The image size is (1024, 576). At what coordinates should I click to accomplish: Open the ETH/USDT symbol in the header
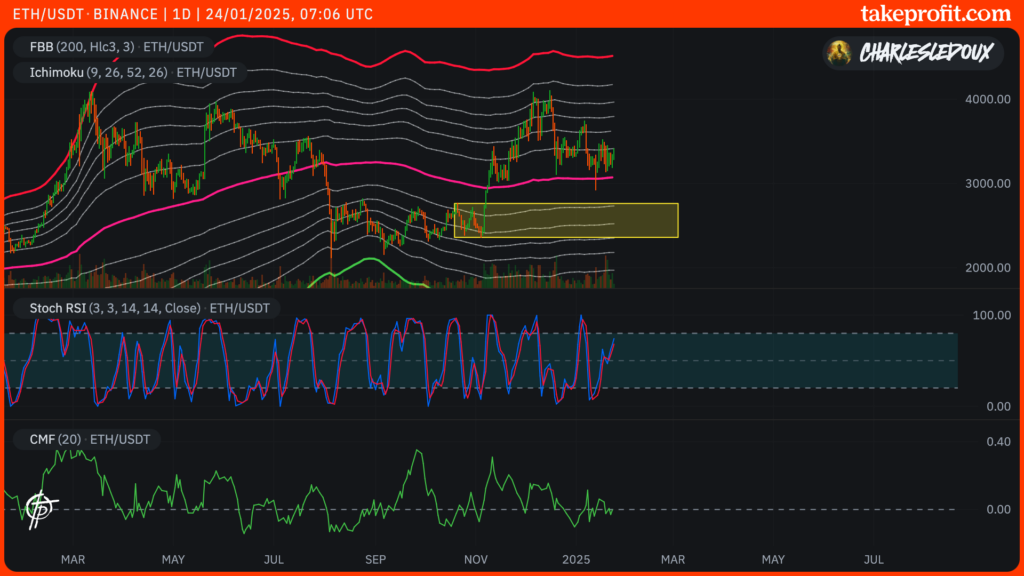click(48, 14)
